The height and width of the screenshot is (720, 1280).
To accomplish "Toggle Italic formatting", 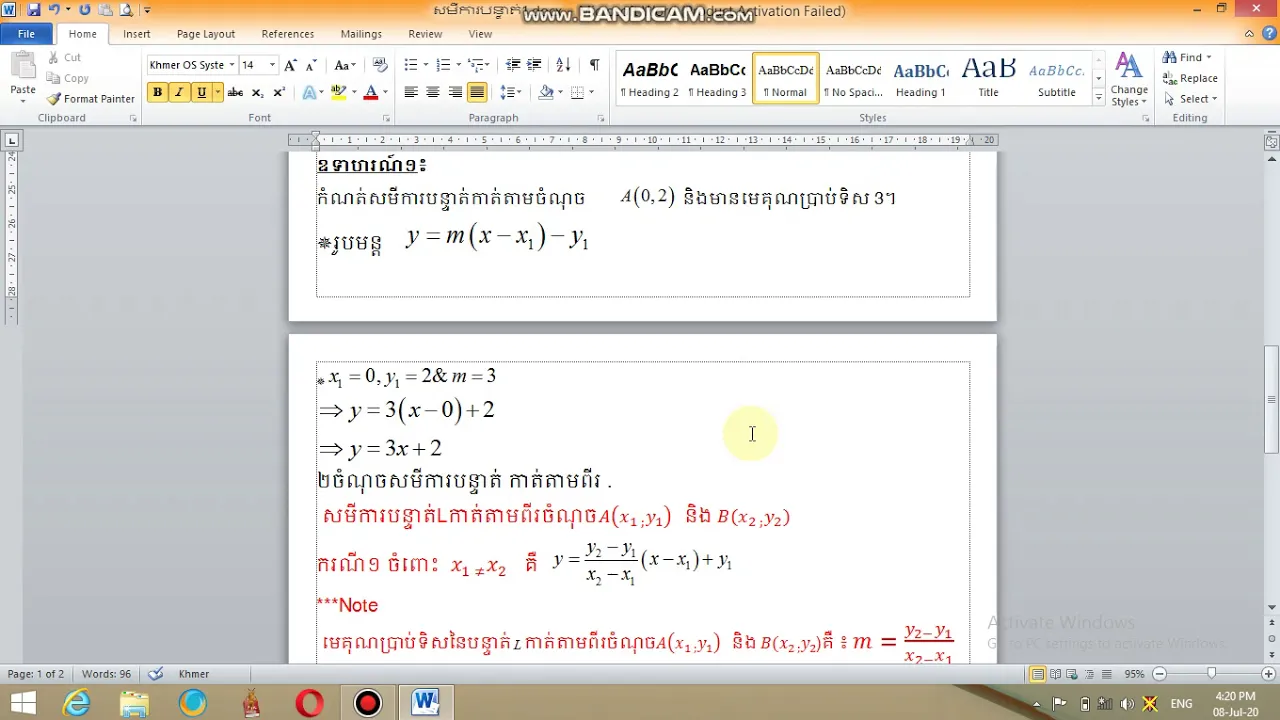I will coord(179,92).
